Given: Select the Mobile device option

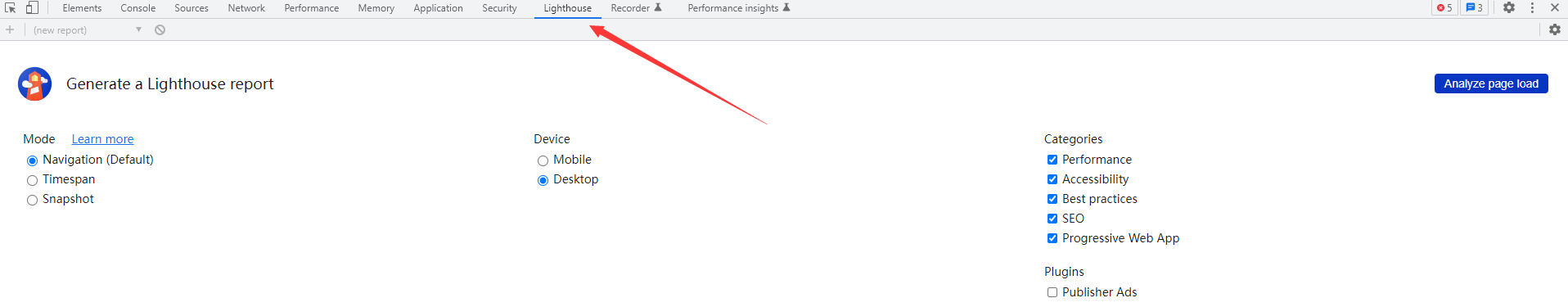Looking at the screenshot, I should click(543, 160).
